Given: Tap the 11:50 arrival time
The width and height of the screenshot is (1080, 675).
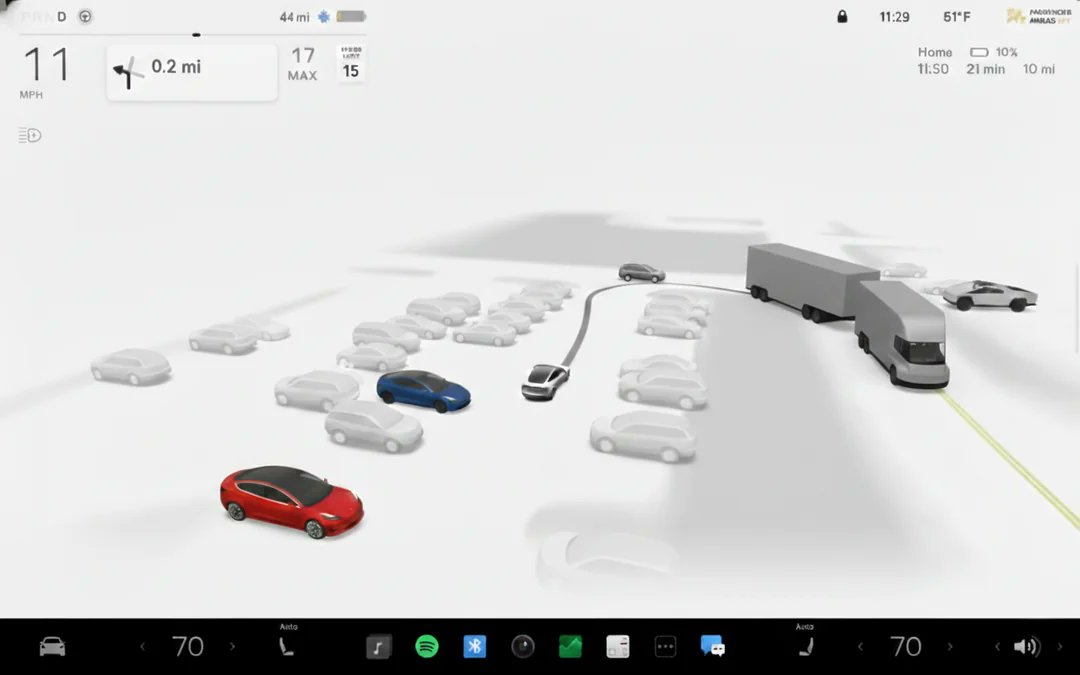Looking at the screenshot, I should pos(933,69).
